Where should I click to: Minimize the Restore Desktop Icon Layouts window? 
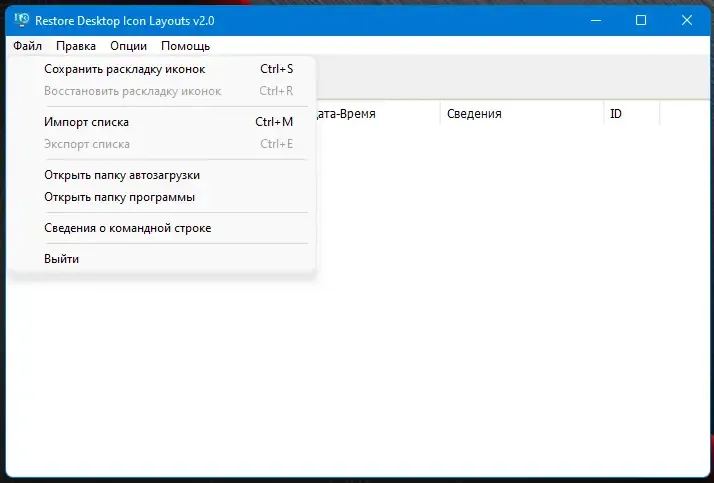coord(596,20)
